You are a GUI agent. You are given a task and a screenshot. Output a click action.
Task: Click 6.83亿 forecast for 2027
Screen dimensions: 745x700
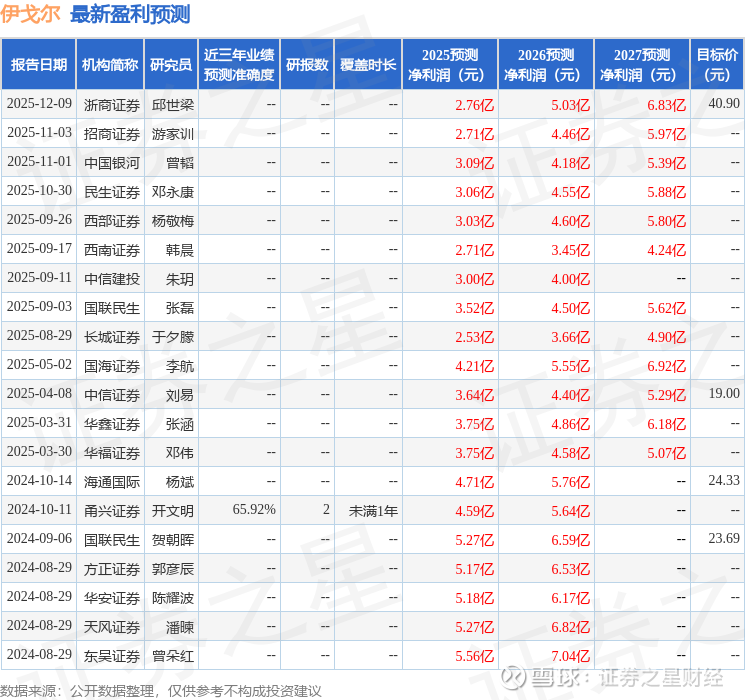[x=666, y=105]
